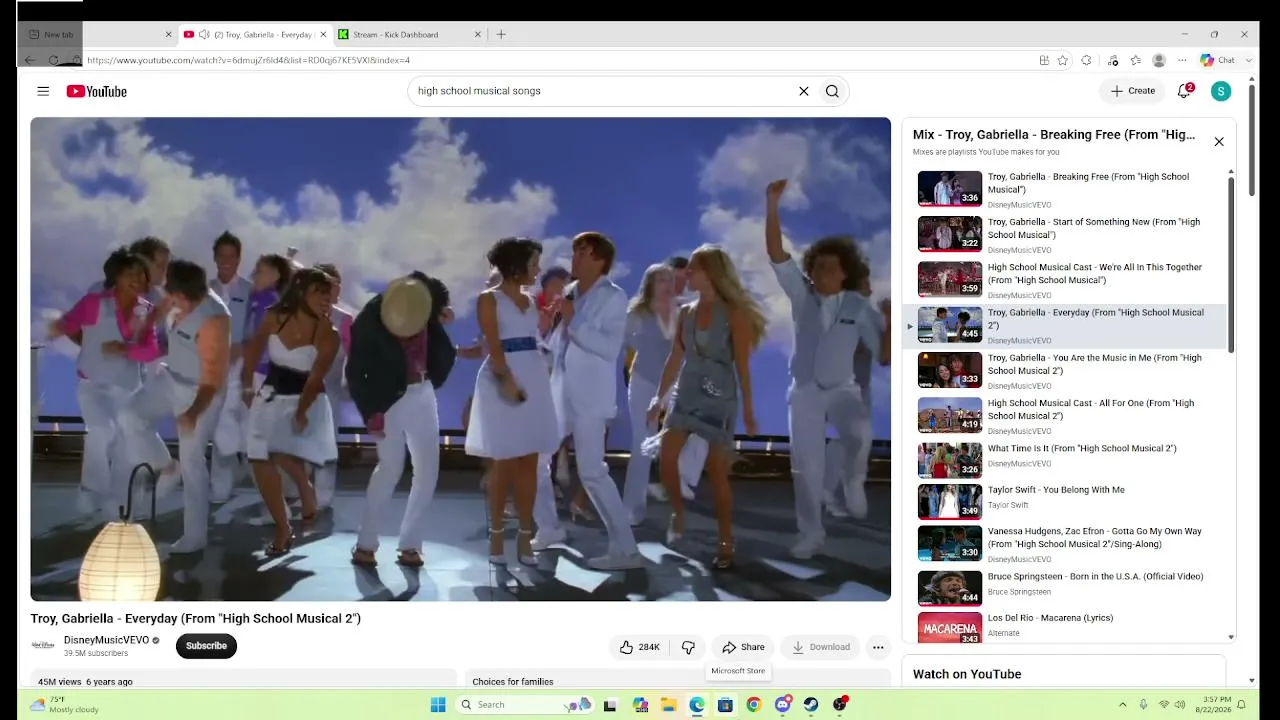Play Gotta Go My Own Way thumbnail
Image resolution: width=1280 pixels, height=720 pixels.
[x=950, y=543]
